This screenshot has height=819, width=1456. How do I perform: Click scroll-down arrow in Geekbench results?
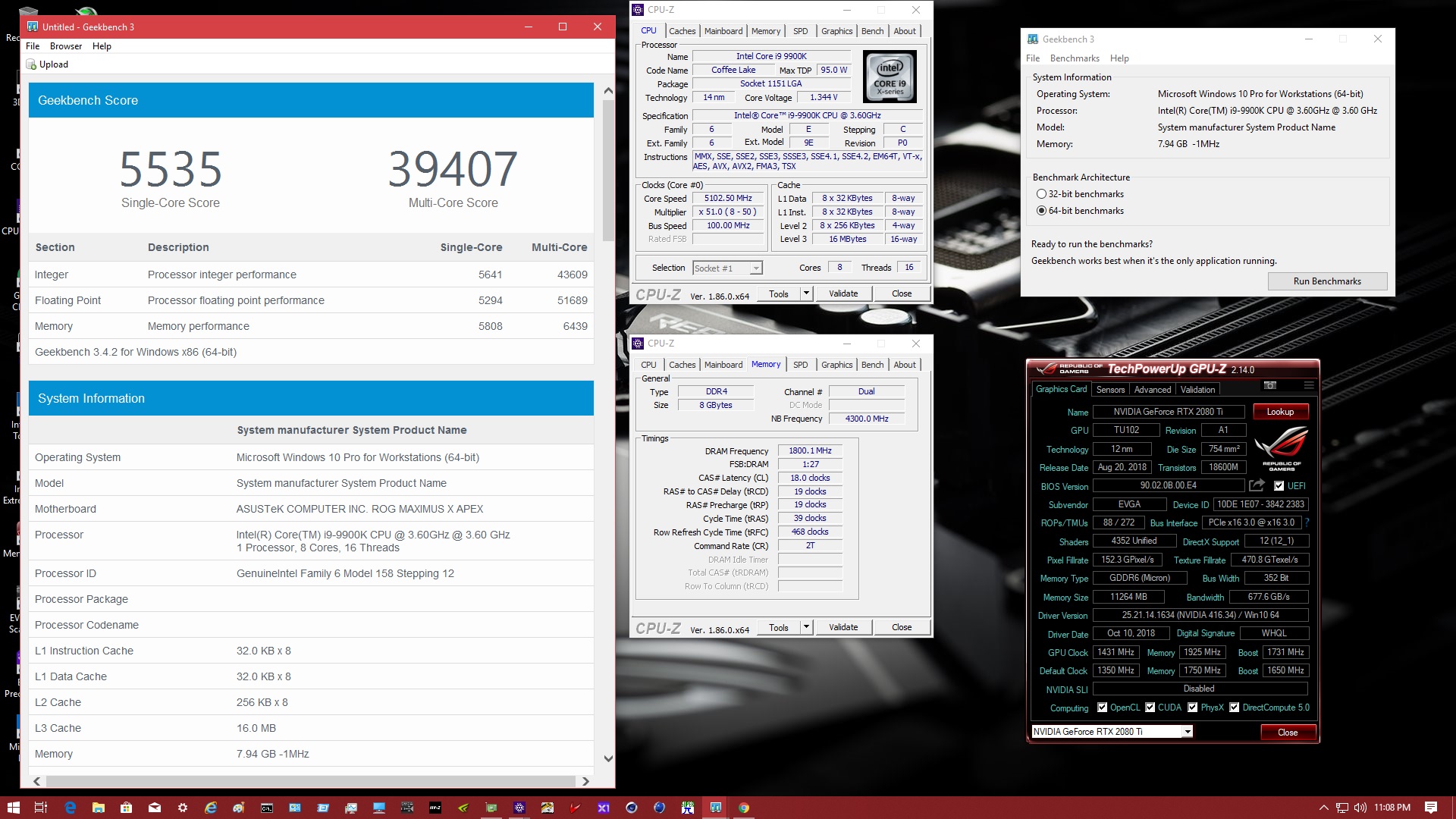pos(608,758)
